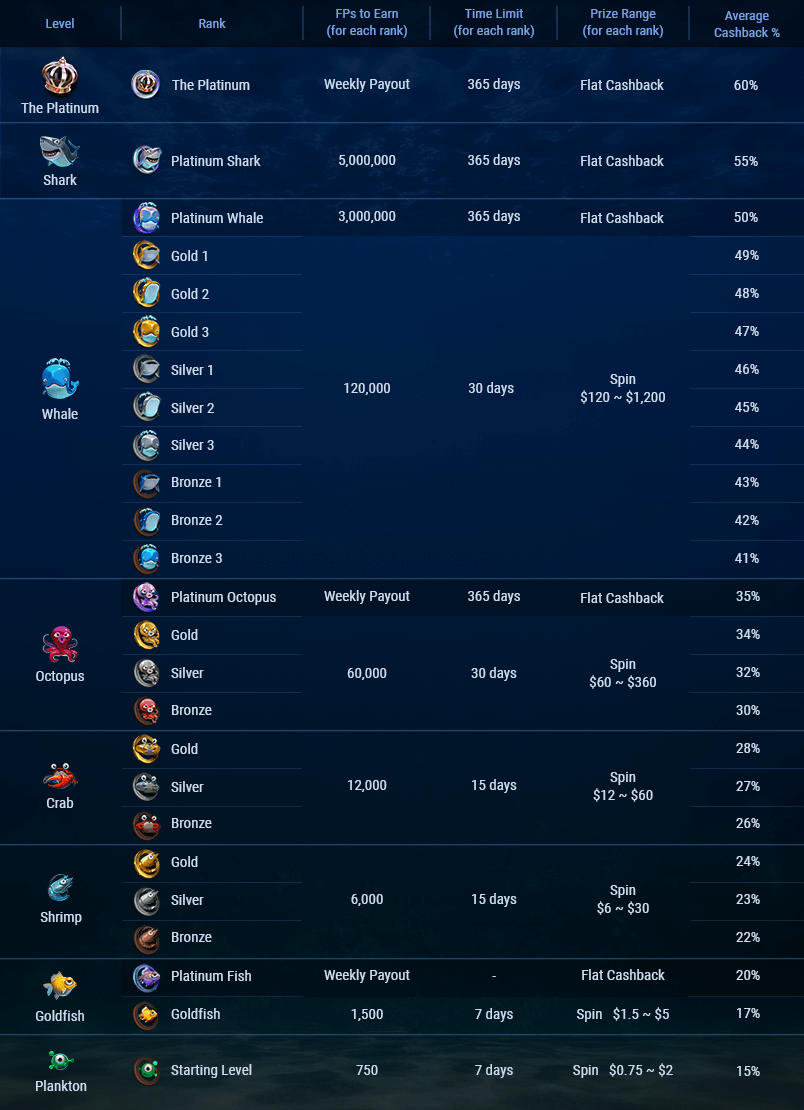Screen dimensions: 804x1110
Task: Click the 5,000,000 FPs value
Action: click(x=367, y=160)
